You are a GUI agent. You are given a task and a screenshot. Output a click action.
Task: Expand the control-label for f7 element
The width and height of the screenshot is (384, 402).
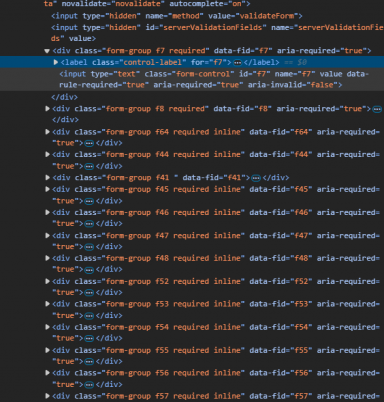tap(56, 62)
